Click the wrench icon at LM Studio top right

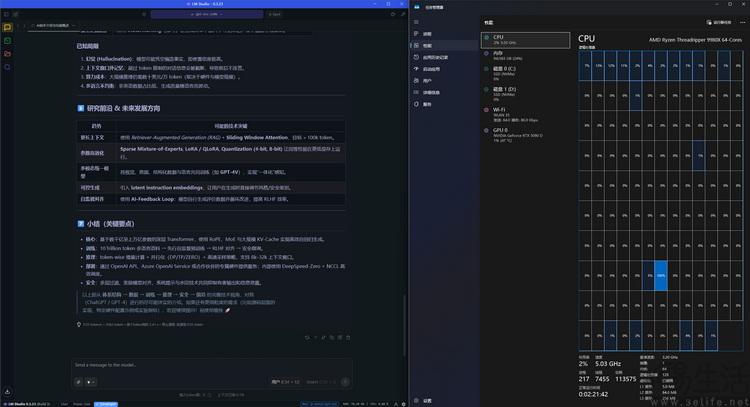coord(403,14)
